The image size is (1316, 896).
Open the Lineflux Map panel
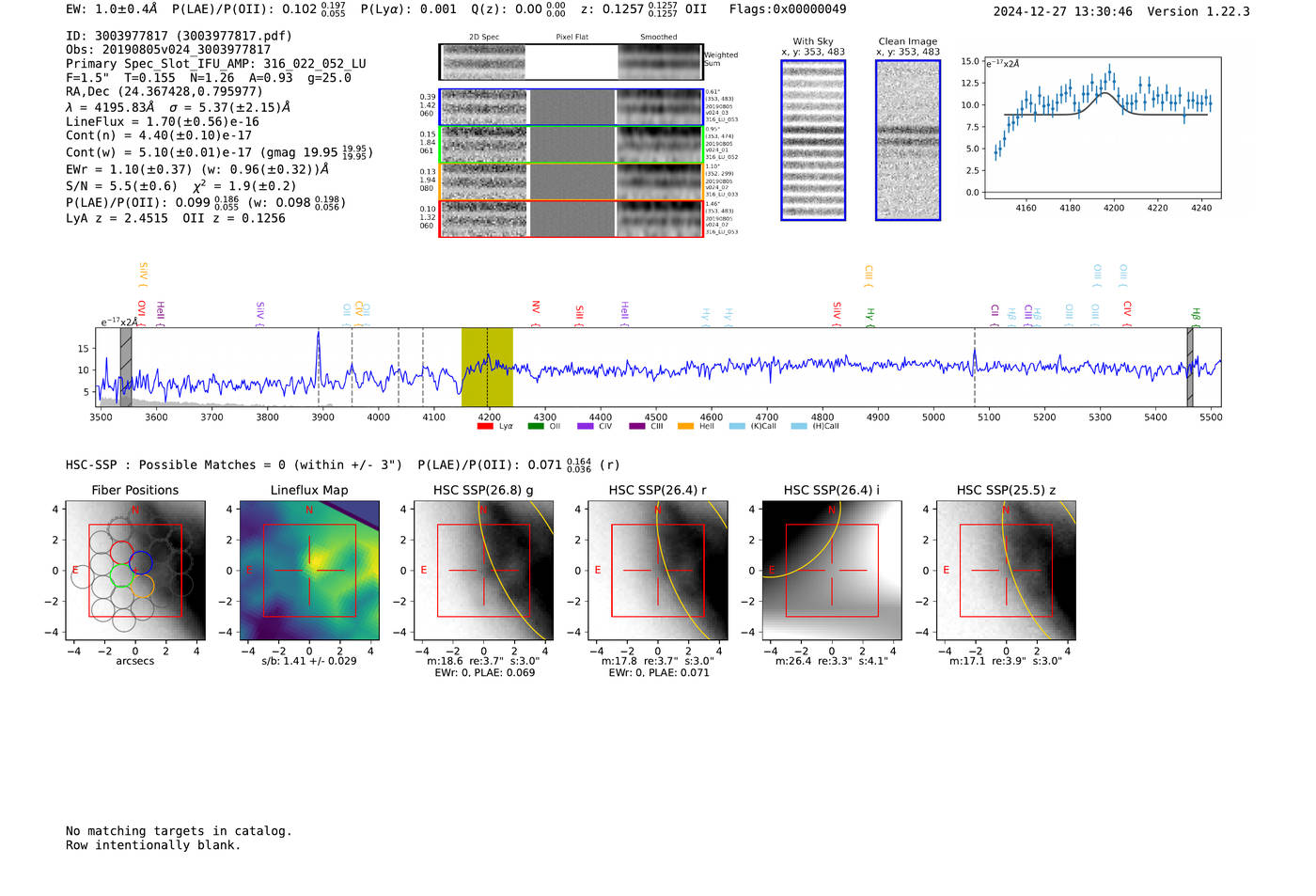pos(309,571)
